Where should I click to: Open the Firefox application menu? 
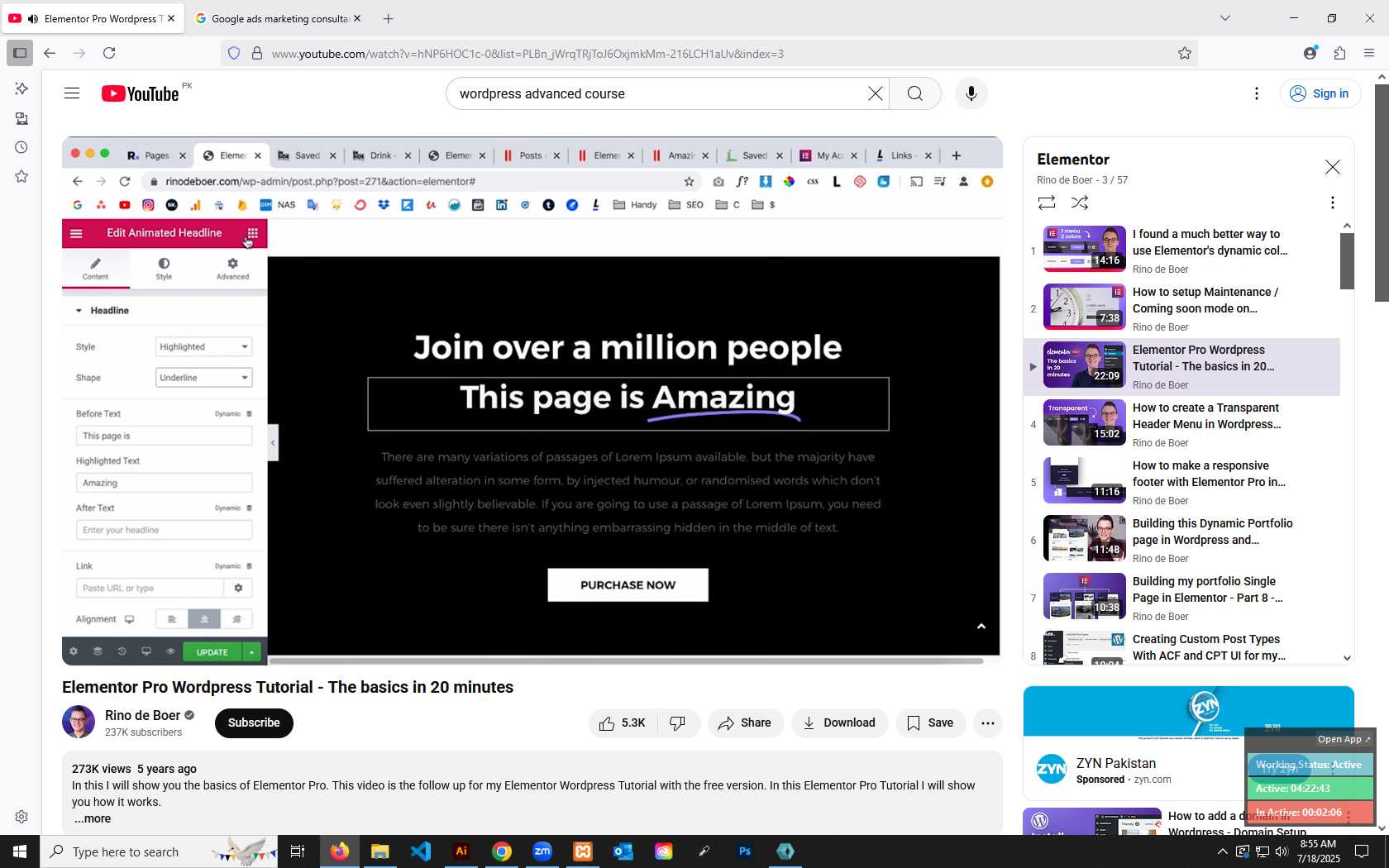pos(1369,54)
